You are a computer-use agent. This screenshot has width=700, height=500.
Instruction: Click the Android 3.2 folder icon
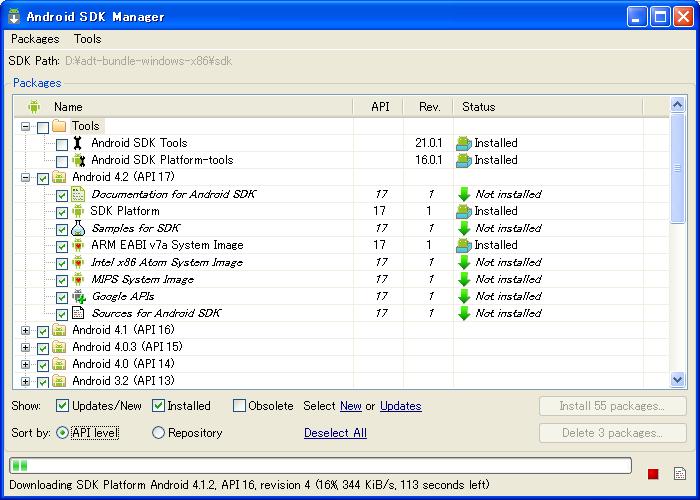(x=59, y=381)
